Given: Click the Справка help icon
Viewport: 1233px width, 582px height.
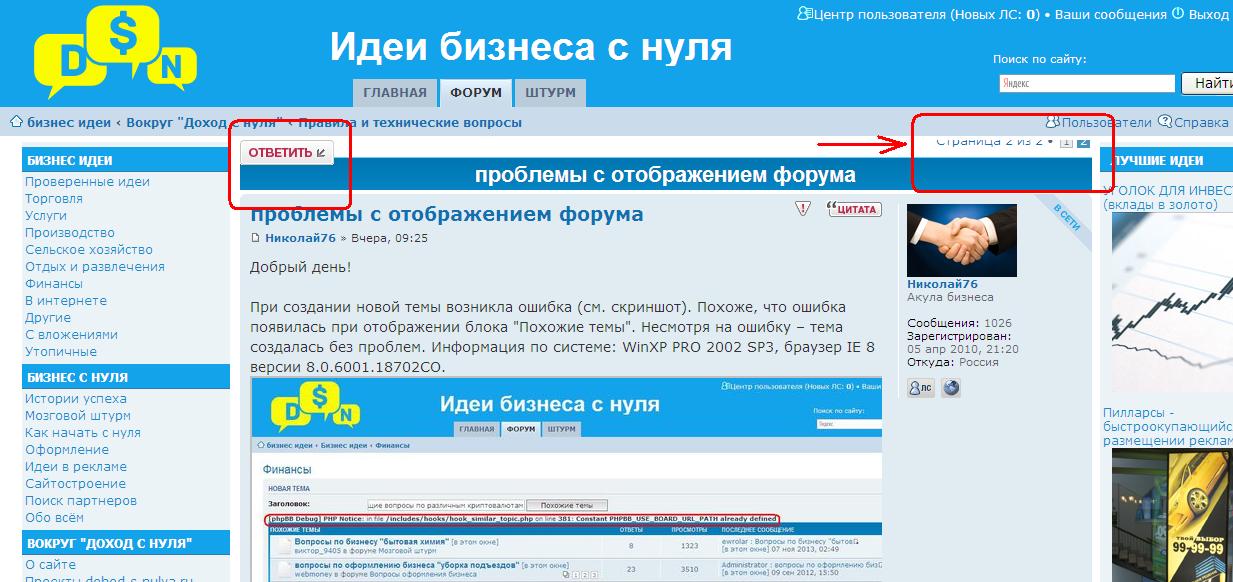Looking at the screenshot, I should [1164, 122].
